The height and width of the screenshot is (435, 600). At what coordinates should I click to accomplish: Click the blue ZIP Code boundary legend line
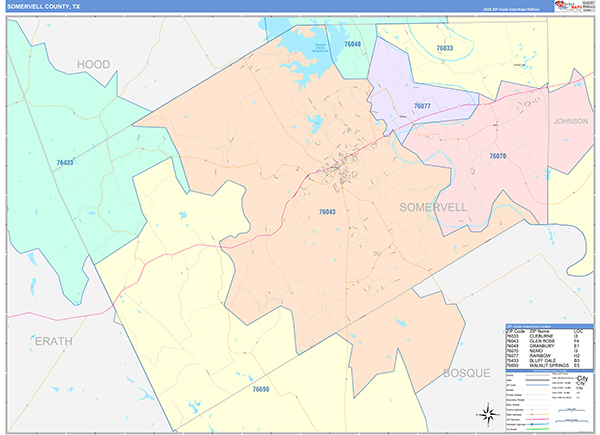click(x=538, y=385)
